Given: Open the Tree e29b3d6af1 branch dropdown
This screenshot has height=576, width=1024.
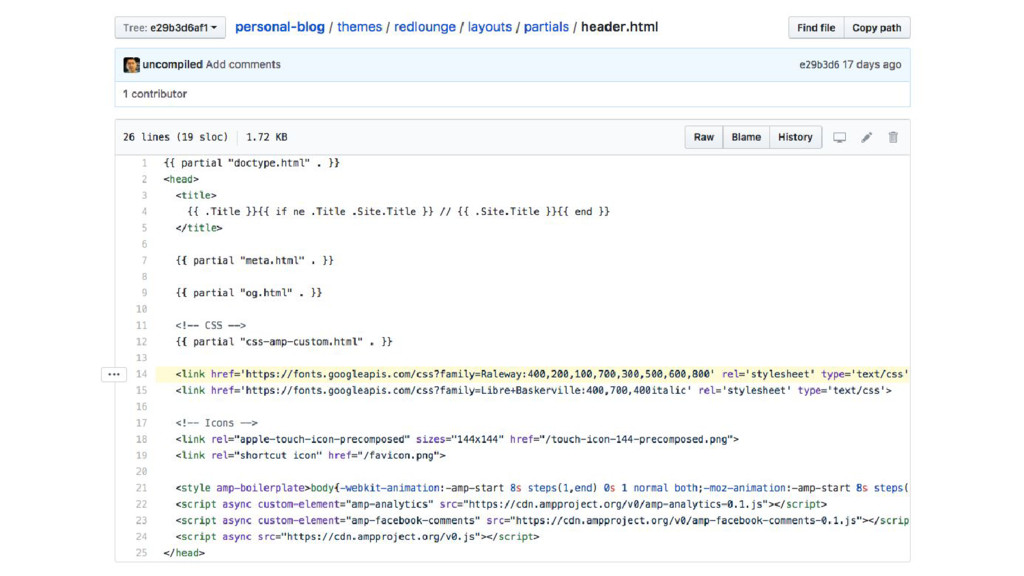Looking at the screenshot, I should [170, 27].
